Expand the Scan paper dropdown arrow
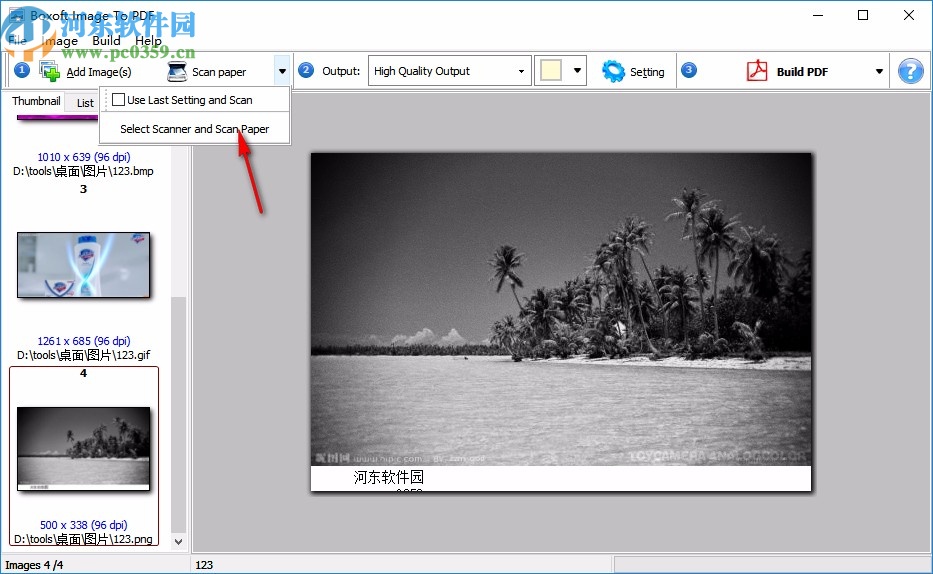 [282, 71]
